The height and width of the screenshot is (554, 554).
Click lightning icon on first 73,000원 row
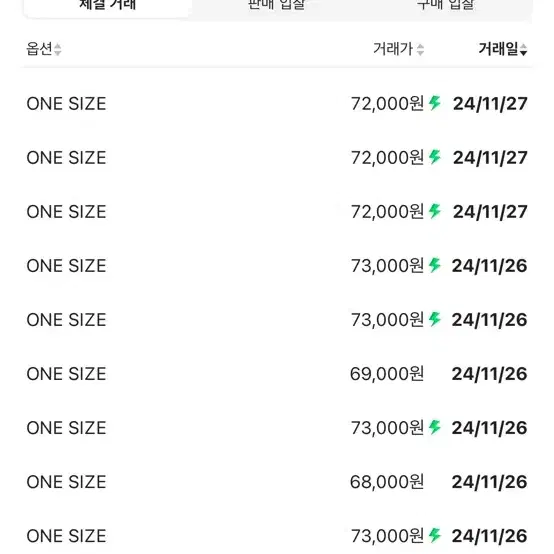[x=435, y=265]
